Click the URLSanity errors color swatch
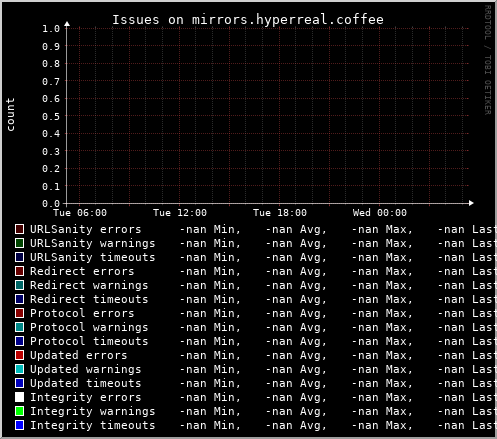The width and height of the screenshot is (497, 439). coord(19,229)
